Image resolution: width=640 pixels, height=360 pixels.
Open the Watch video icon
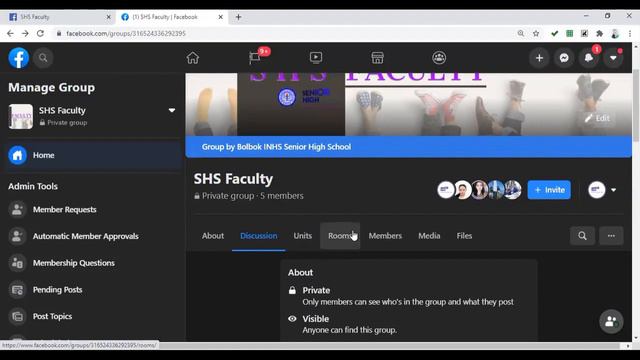pos(316,58)
